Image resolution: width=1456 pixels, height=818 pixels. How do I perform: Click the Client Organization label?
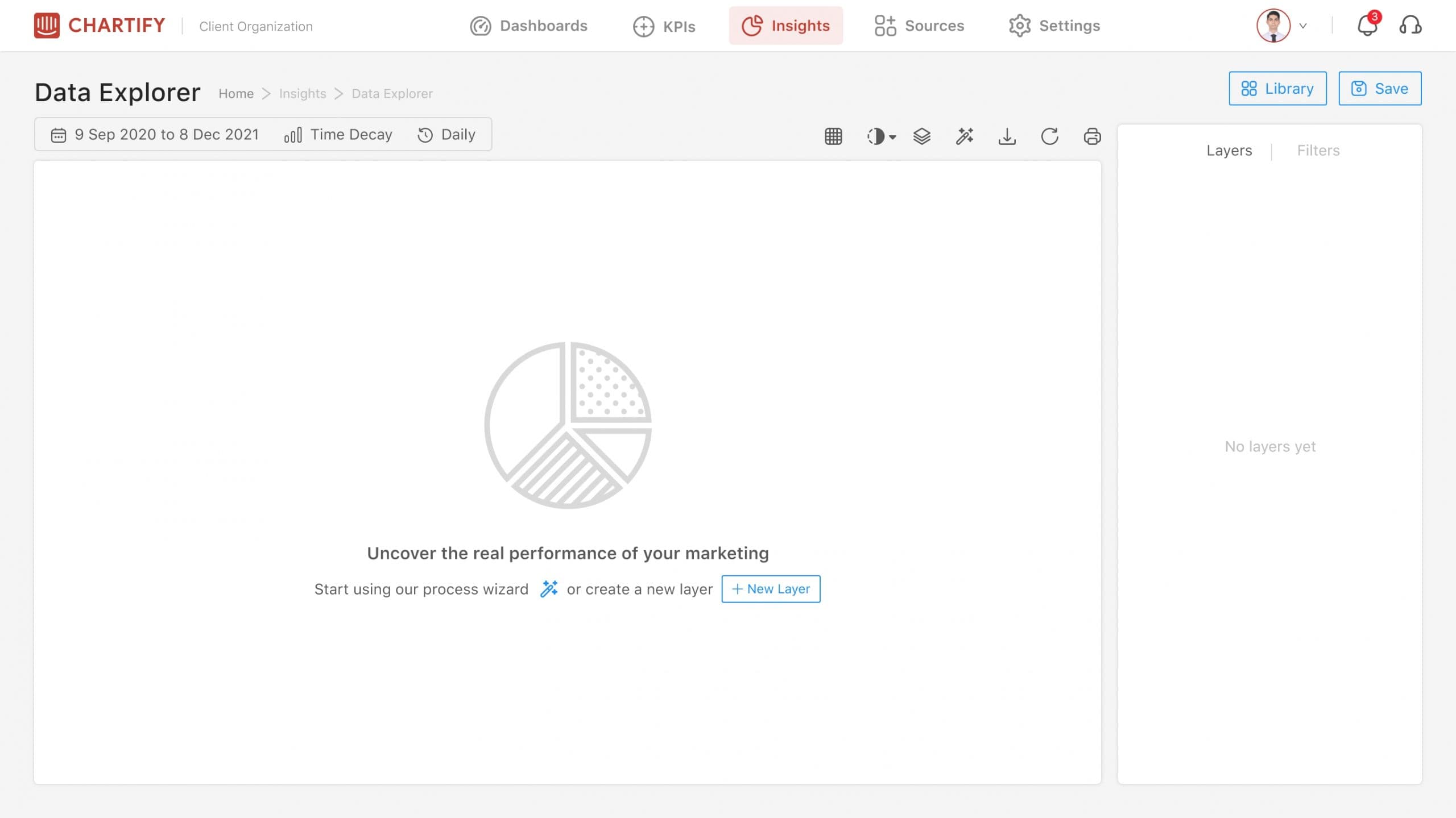256,26
